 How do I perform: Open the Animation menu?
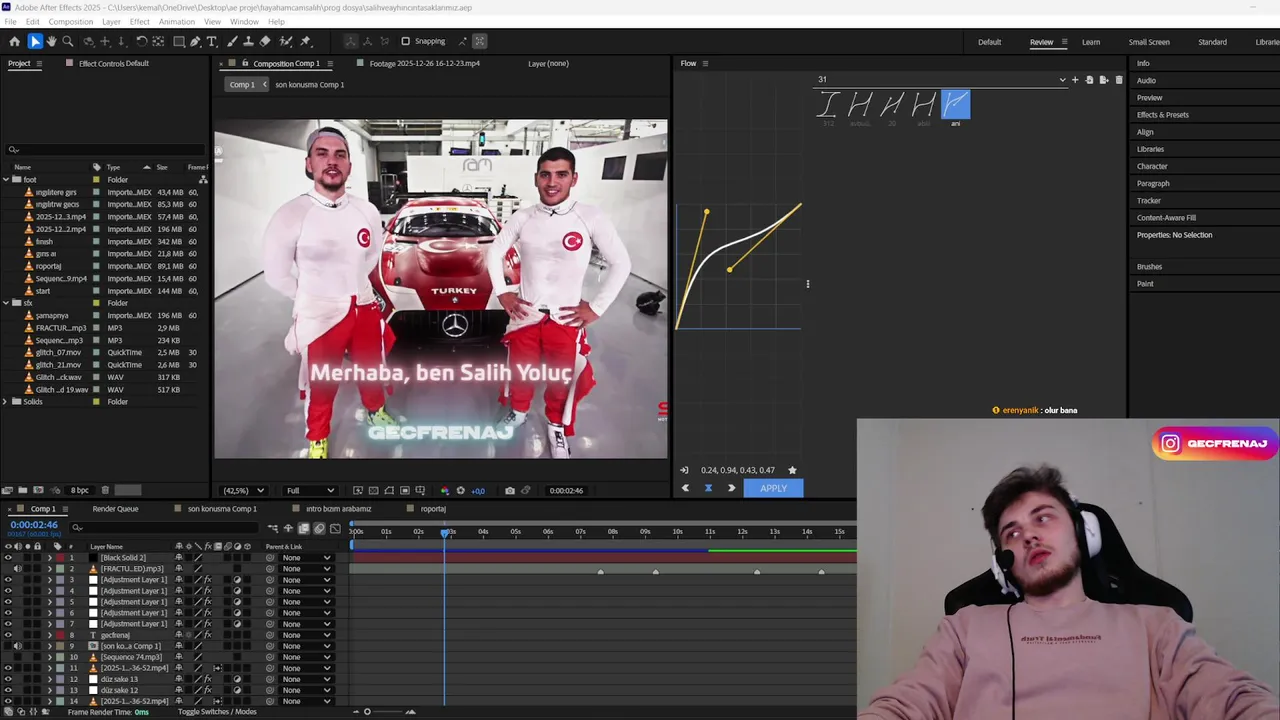pos(177,21)
